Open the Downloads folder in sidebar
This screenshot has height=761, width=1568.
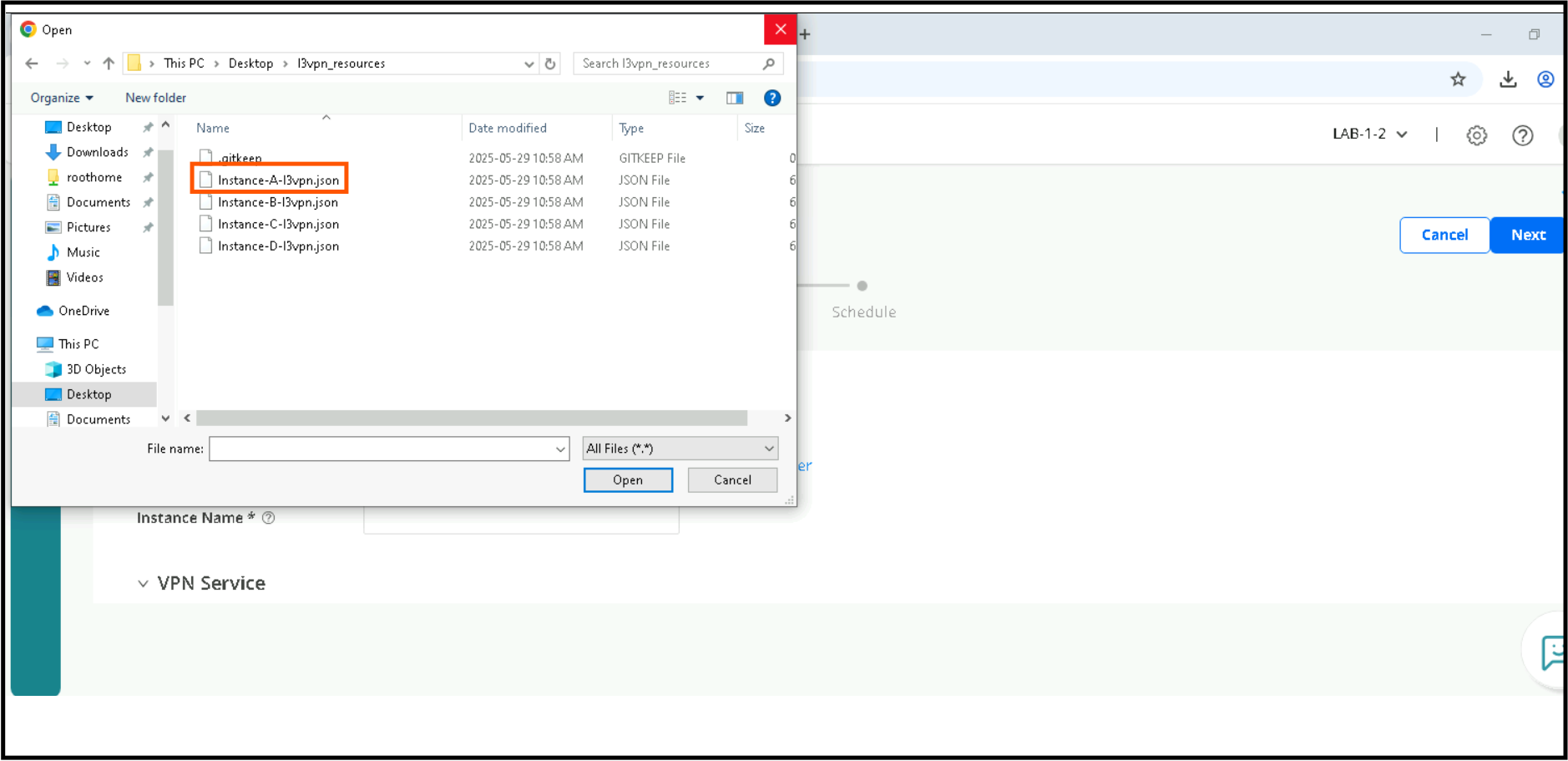tap(94, 152)
